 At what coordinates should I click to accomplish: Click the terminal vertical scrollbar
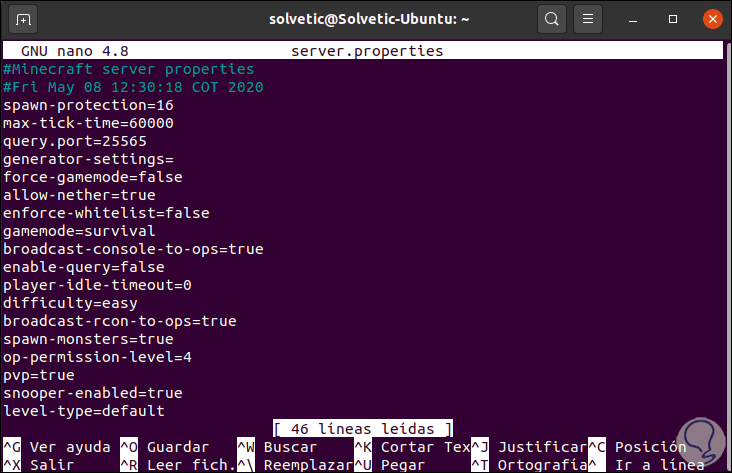click(x=727, y=257)
